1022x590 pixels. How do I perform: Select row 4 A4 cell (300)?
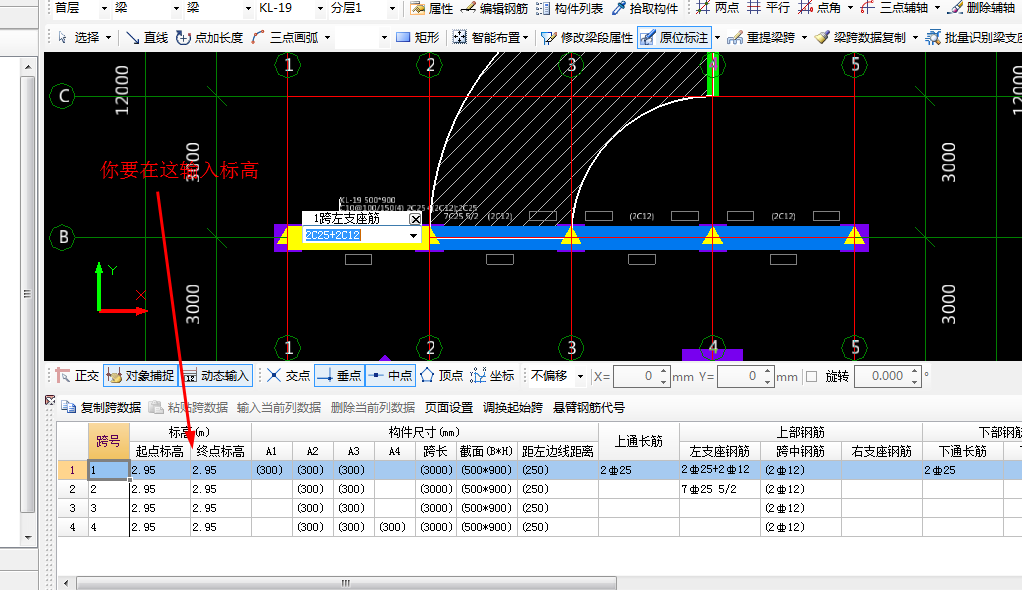coord(395,527)
